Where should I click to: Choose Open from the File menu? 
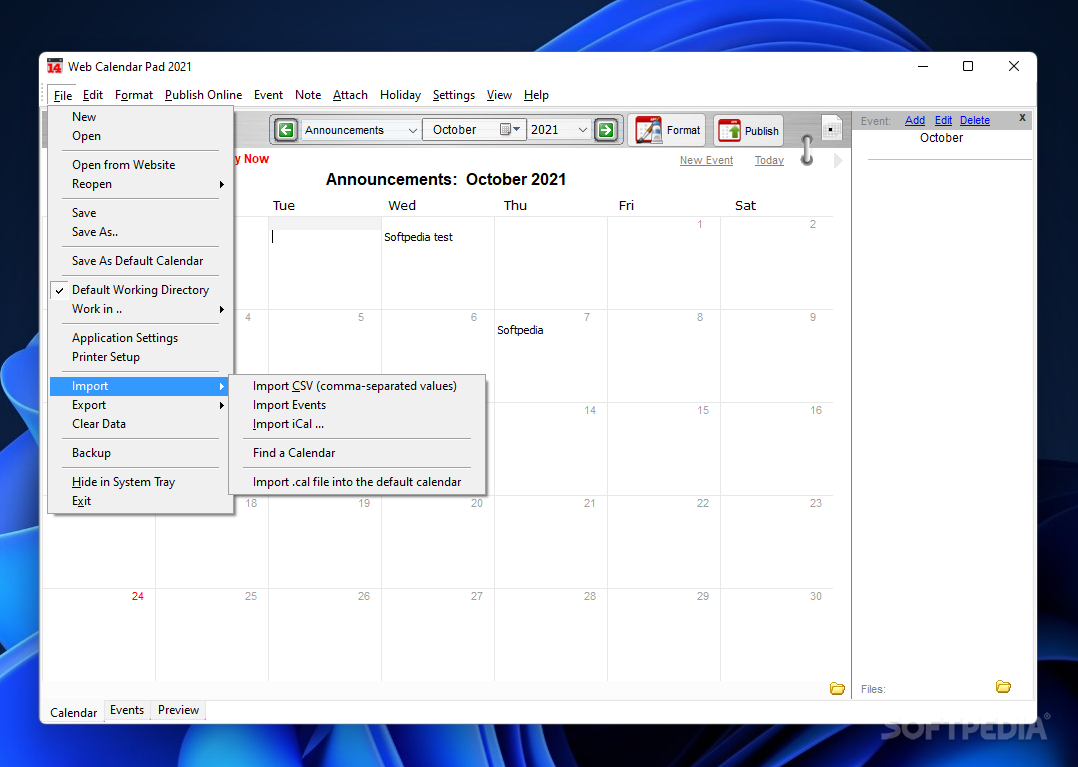(141, 136)
